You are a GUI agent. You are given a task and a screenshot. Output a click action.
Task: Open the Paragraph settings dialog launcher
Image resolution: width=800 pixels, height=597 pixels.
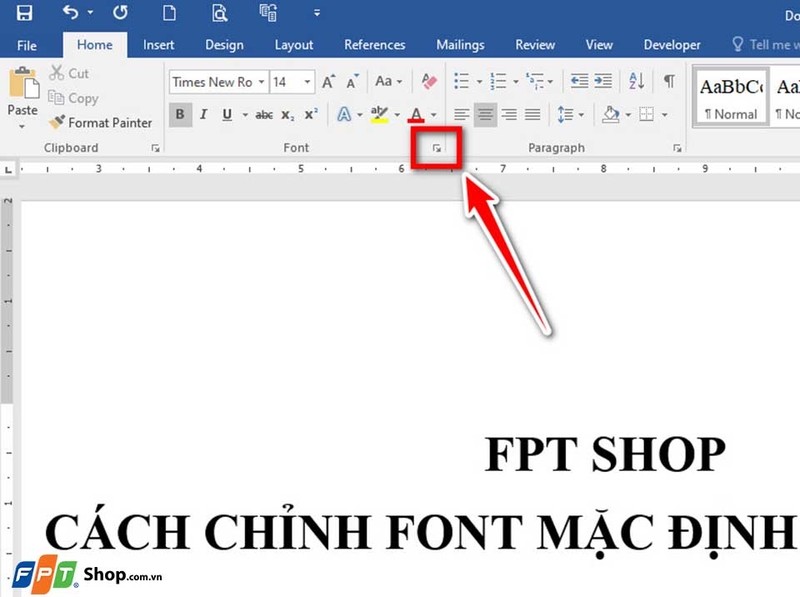coord(677,148)
